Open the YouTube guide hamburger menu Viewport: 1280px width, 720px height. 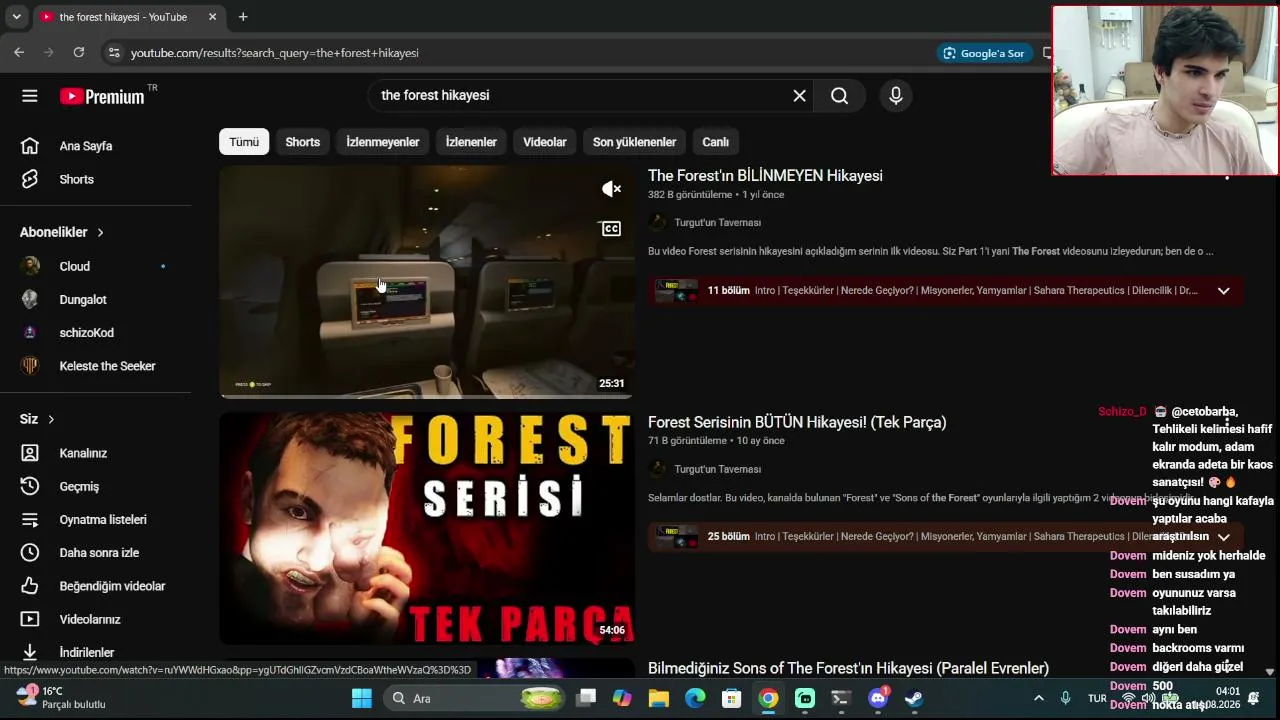pos(30,96)
